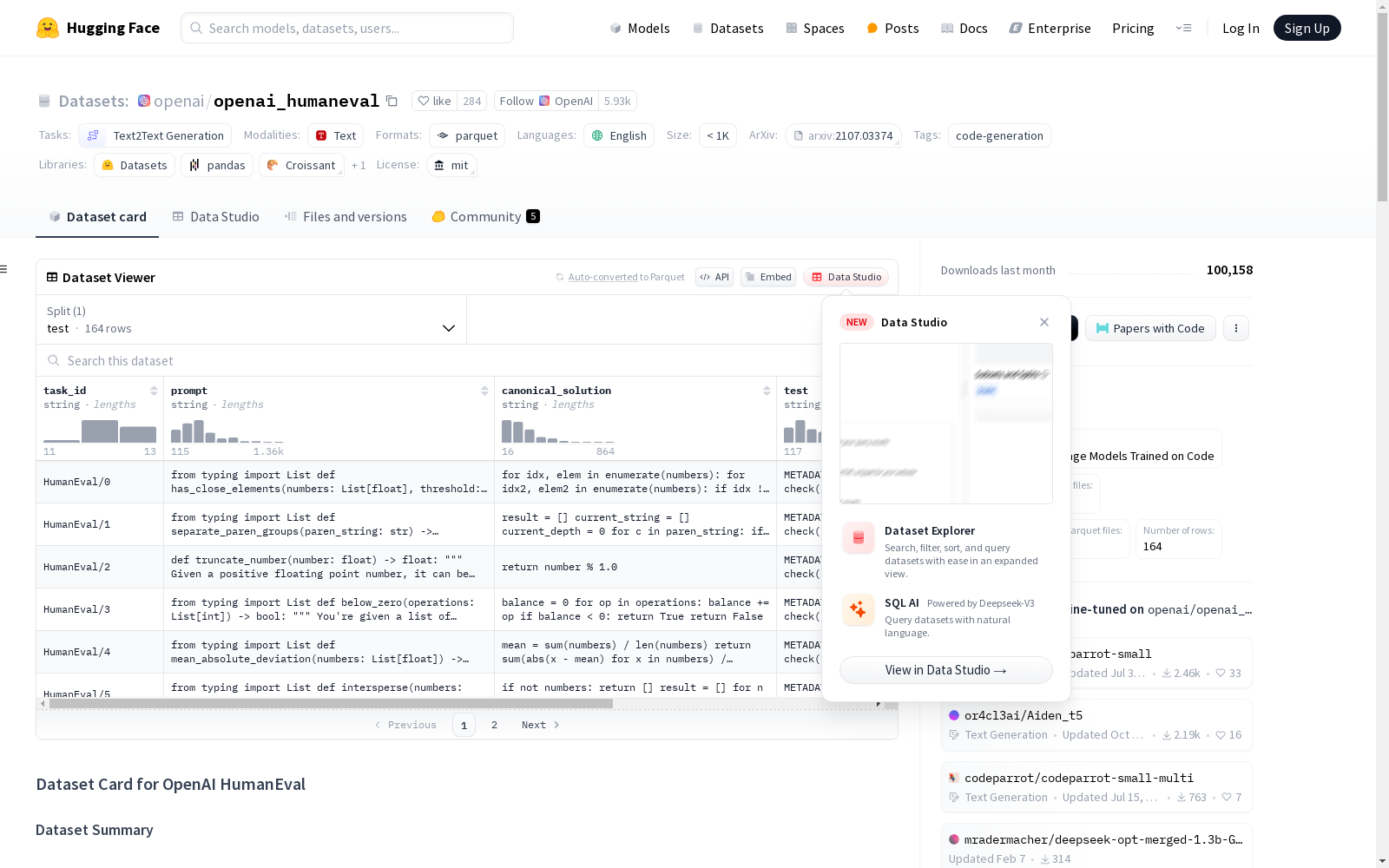
Task: Select the < 1K size tag
Action: tap(718, 135)
